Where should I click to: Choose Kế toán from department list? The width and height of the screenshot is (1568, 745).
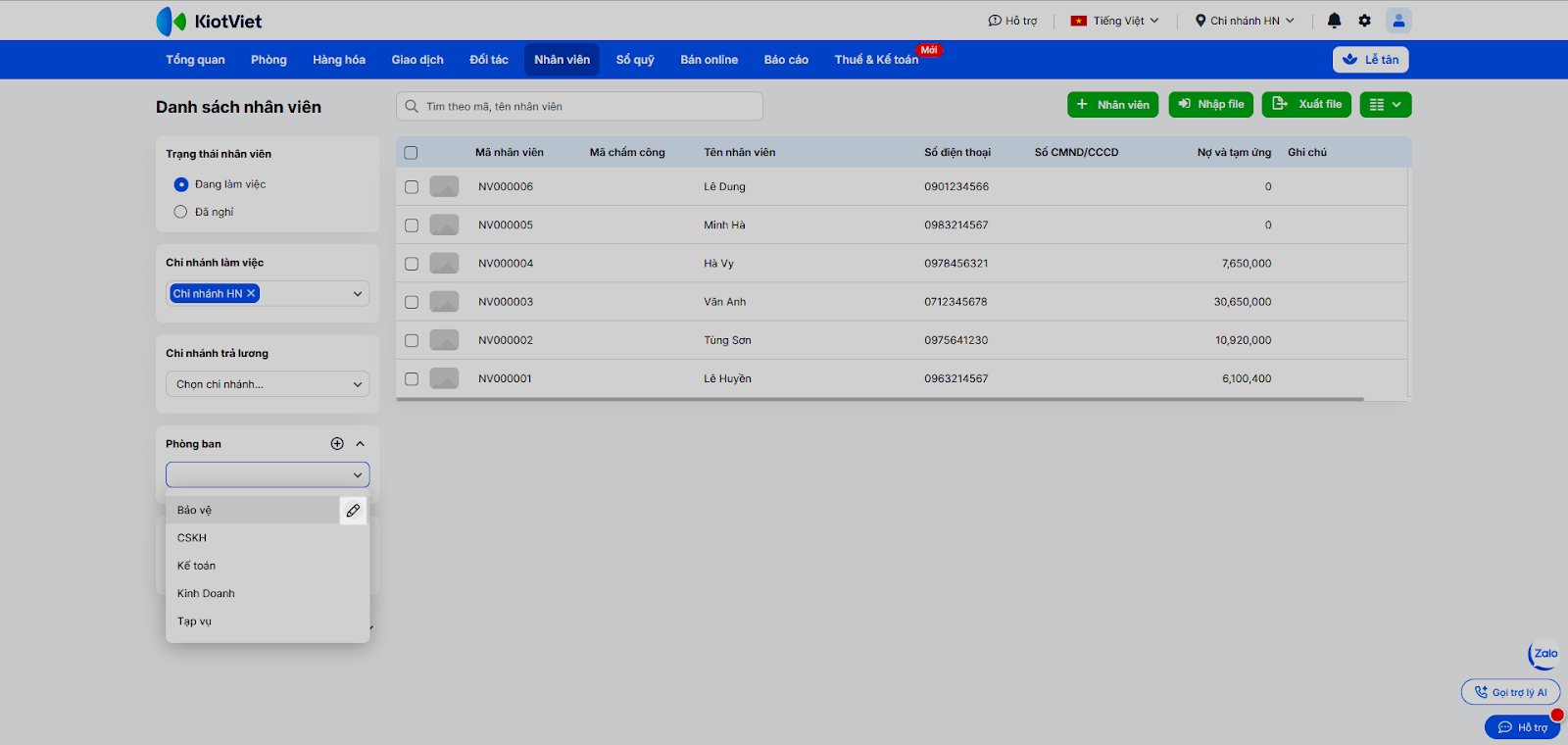pyautogui.click(x=268, y=566)
